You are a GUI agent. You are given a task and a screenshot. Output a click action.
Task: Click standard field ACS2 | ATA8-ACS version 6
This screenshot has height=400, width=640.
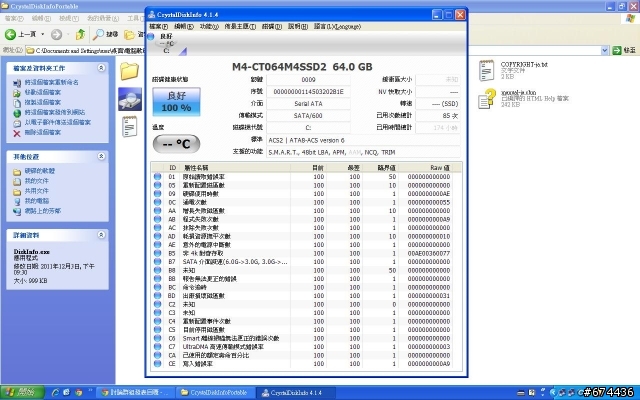pyautogui.click(x=363, y=140)
